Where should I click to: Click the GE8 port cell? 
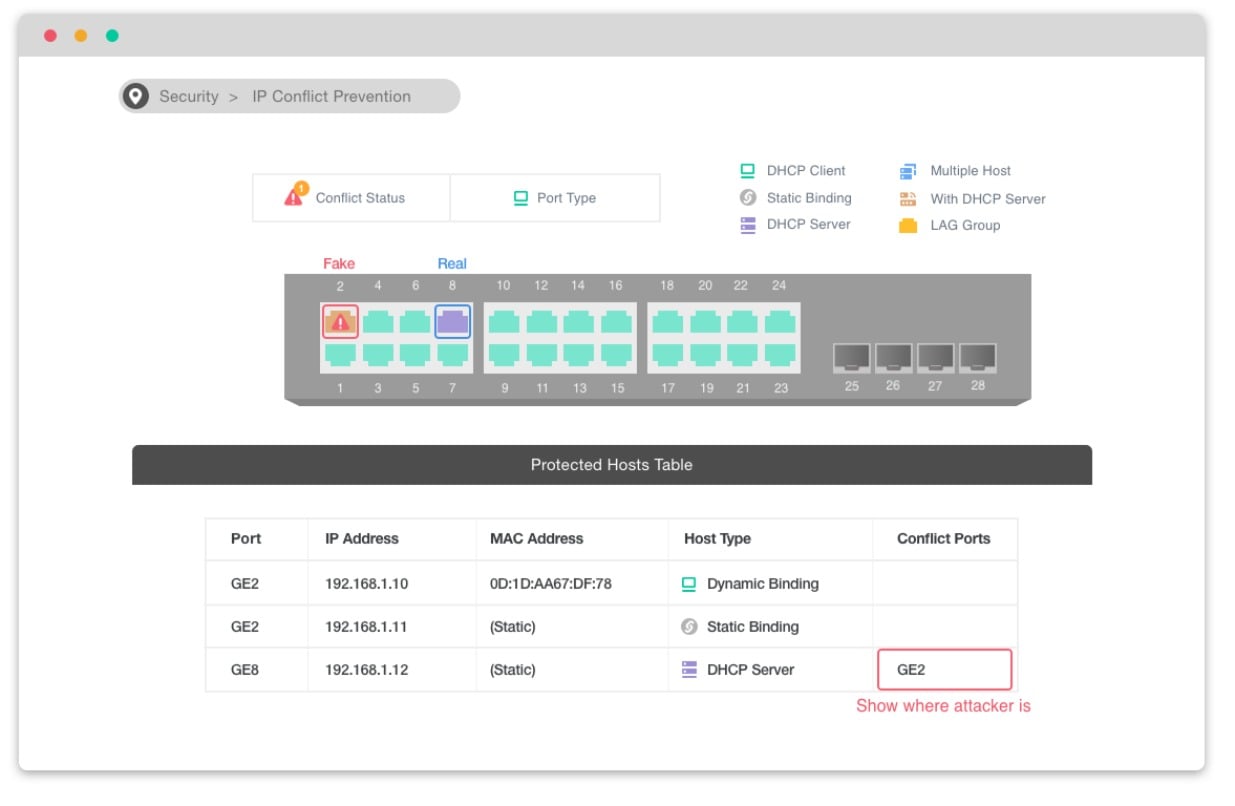click(245, 670)
